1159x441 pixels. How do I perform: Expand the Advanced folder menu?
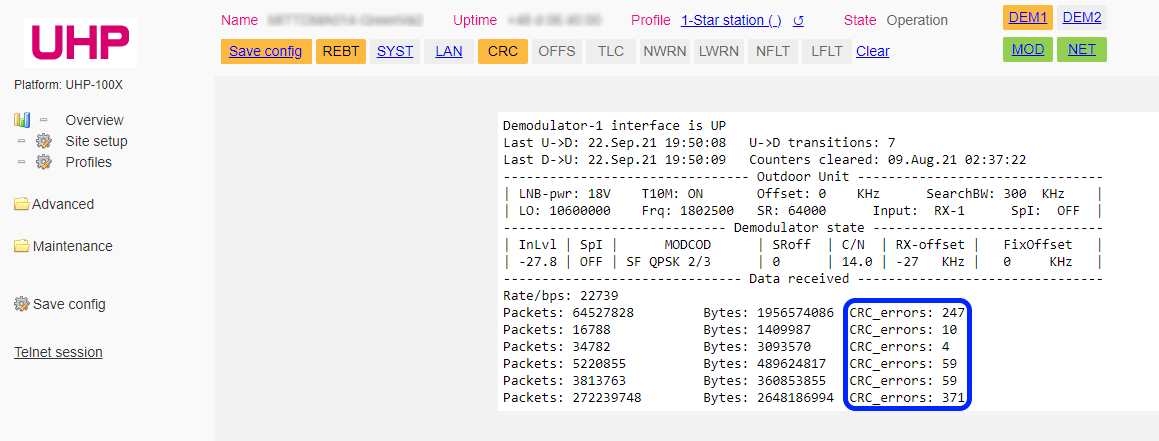(62, 204)
